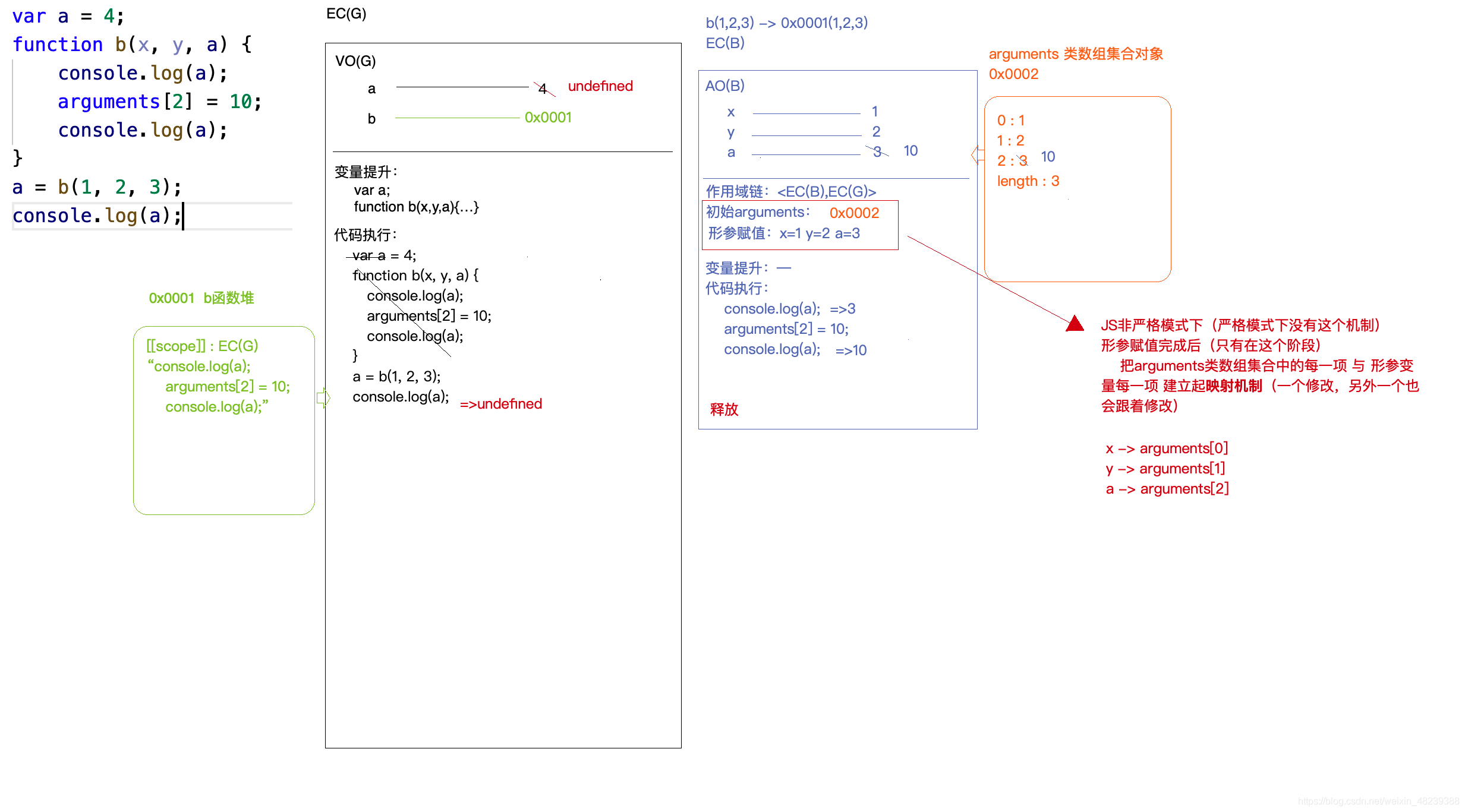
Task: Click the small green arrow beside function heap box
Action: tap(324, 397)
